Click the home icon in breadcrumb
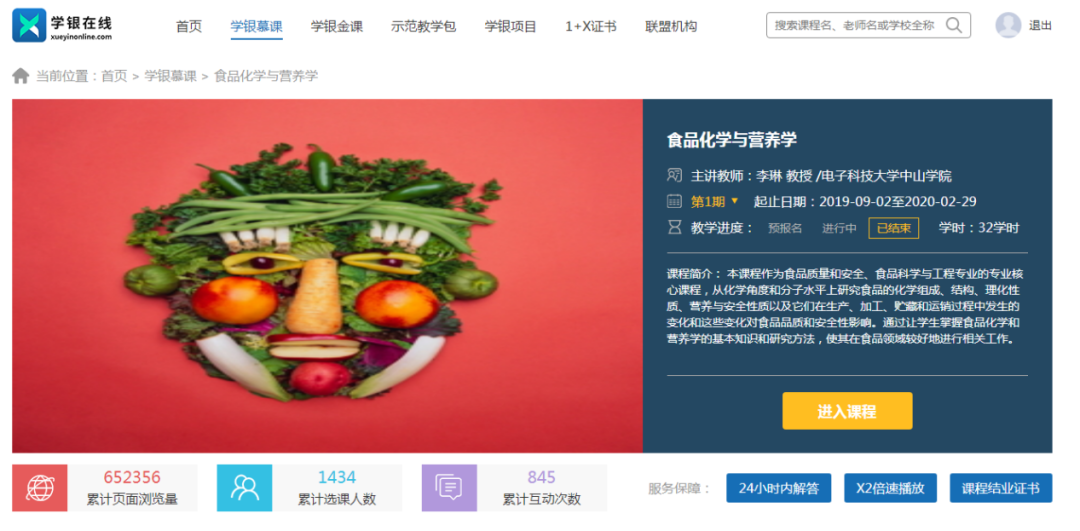 click(21, 76)
